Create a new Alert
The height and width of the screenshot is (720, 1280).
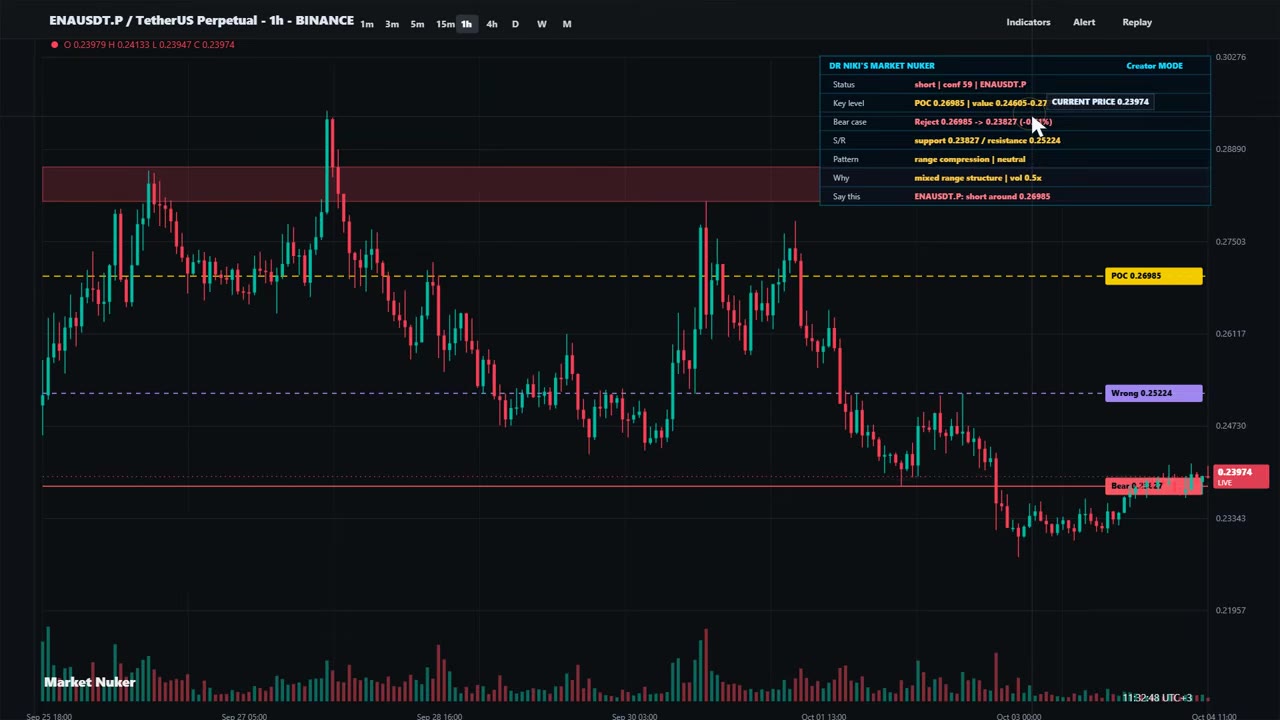[1084, 22]
